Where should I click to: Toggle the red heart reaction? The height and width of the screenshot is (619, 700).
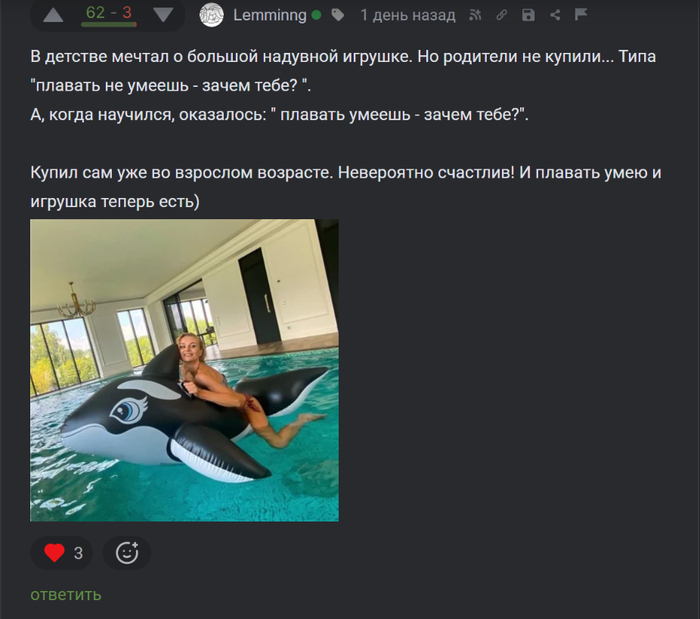[54, 553]
